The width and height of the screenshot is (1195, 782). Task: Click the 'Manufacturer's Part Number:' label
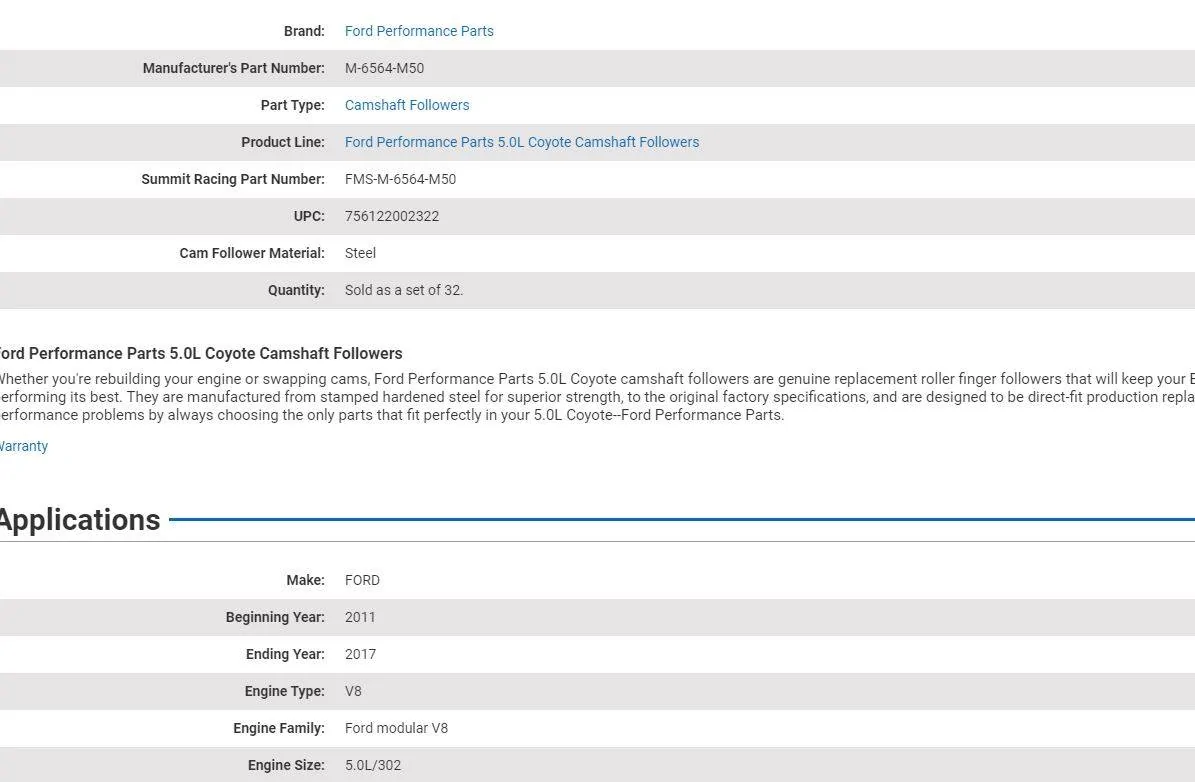(x=234, y=69)
